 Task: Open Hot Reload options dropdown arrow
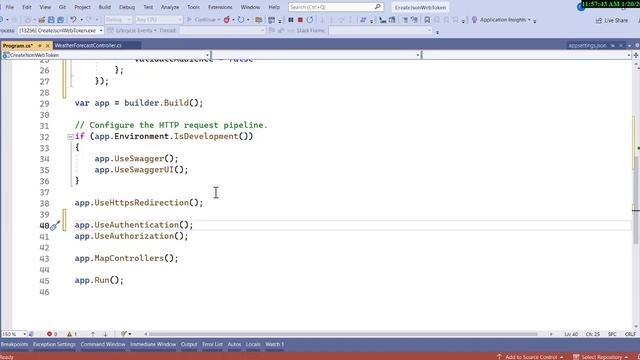[233, 20]
